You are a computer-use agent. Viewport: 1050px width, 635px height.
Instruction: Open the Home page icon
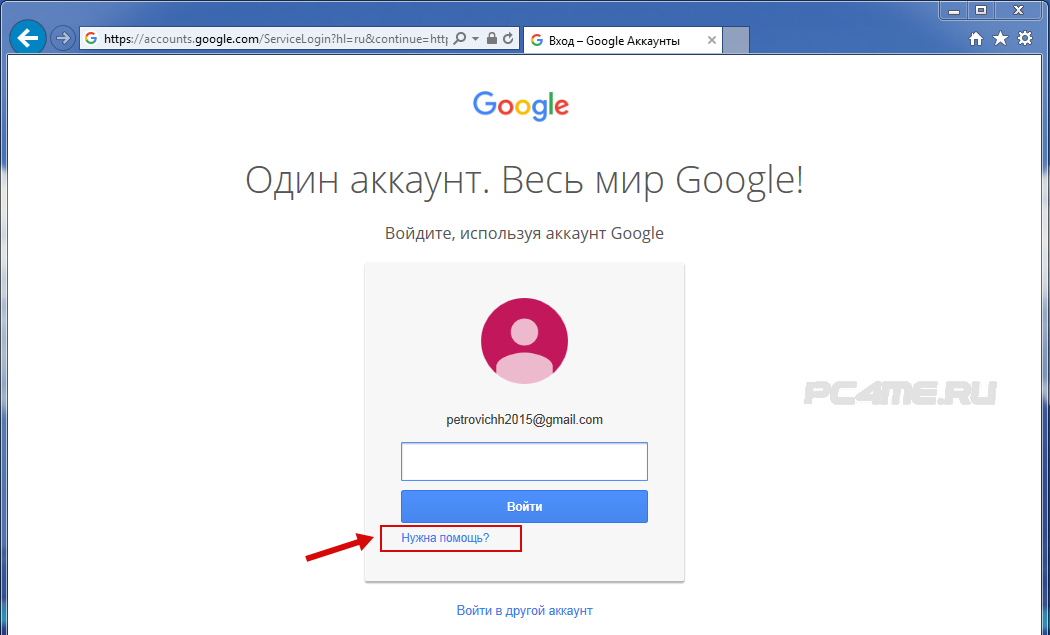pos(976,39)
